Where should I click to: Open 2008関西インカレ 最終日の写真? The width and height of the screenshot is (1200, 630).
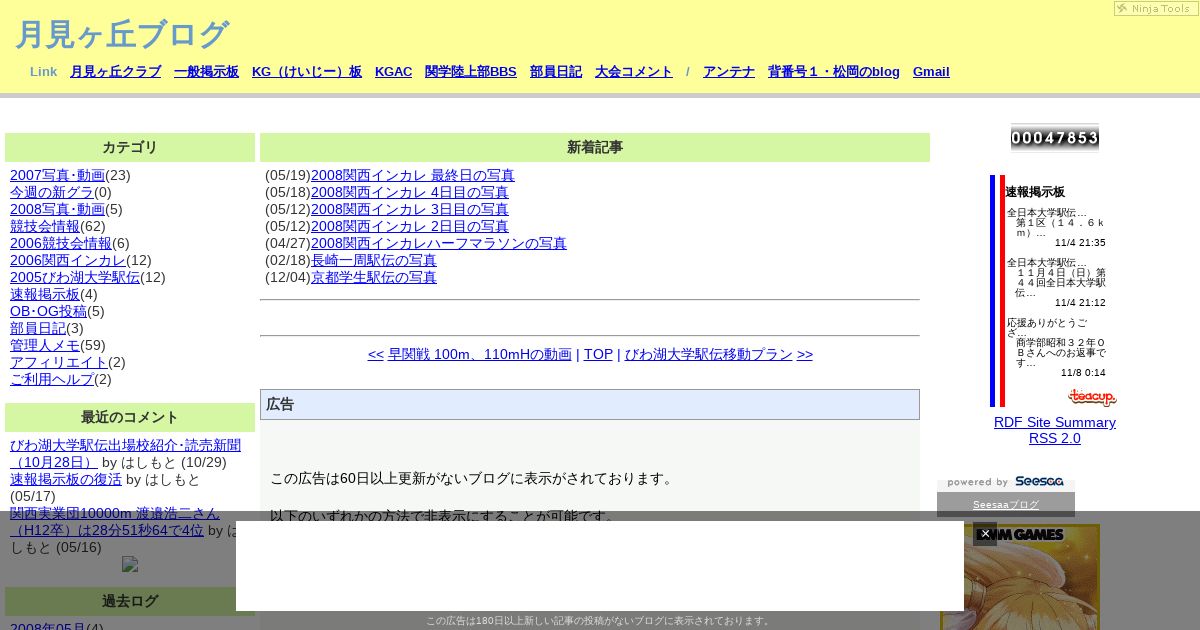click(x=413, y=175)
